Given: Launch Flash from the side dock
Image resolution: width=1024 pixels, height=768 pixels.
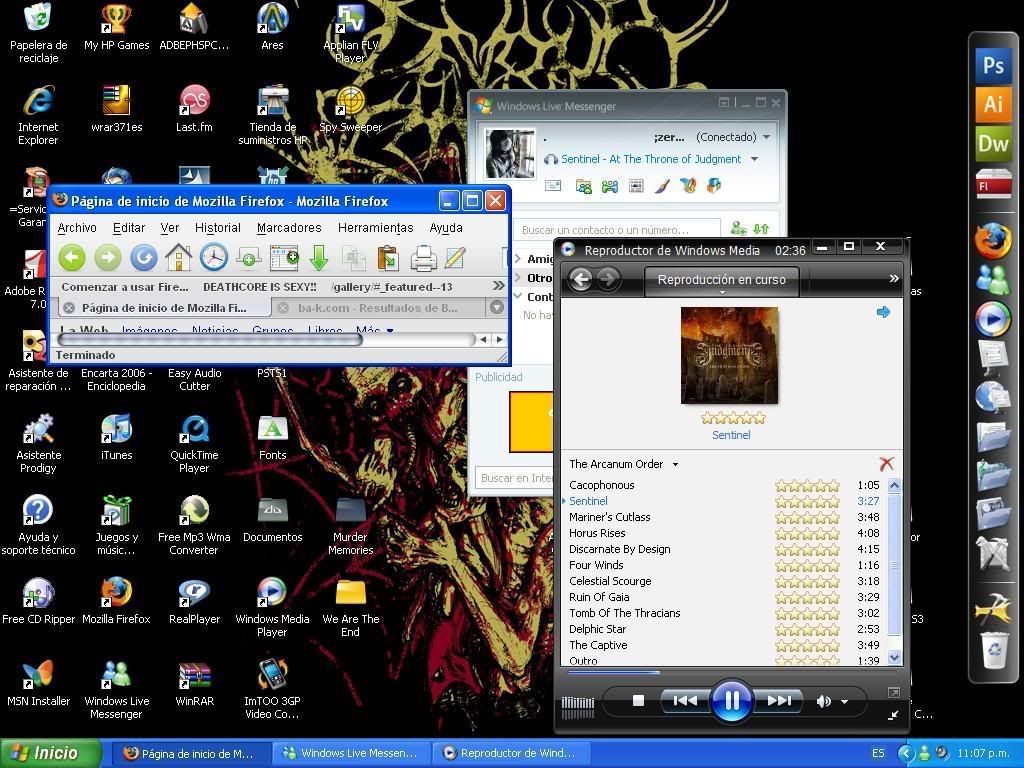Looking at the screenshot, I should click(993, 185).
